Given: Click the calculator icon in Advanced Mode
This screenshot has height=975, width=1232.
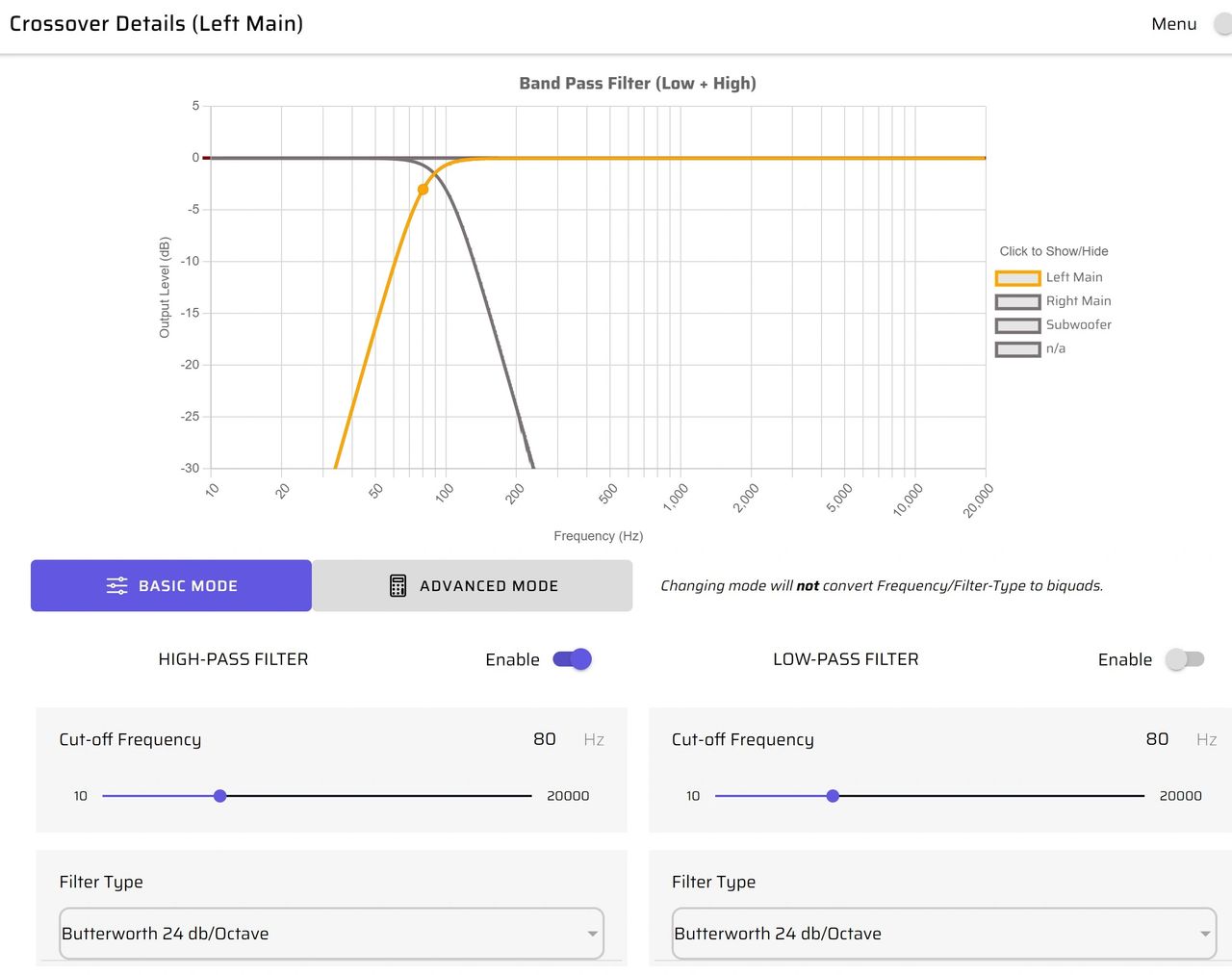Looking at the screenshot, I should (398, 585).
